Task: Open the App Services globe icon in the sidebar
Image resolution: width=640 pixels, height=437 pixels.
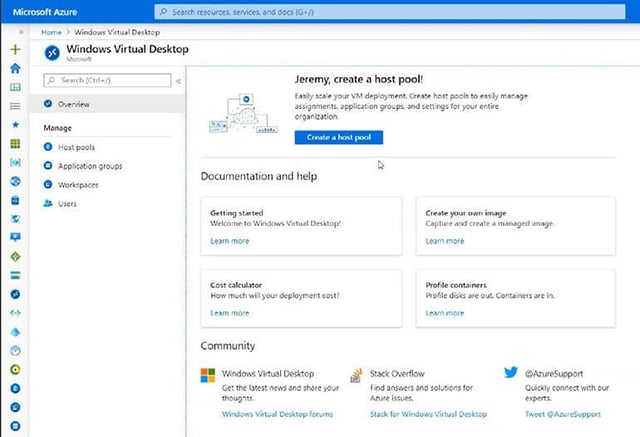Action: pyautogui.click(x=15, y=181)
